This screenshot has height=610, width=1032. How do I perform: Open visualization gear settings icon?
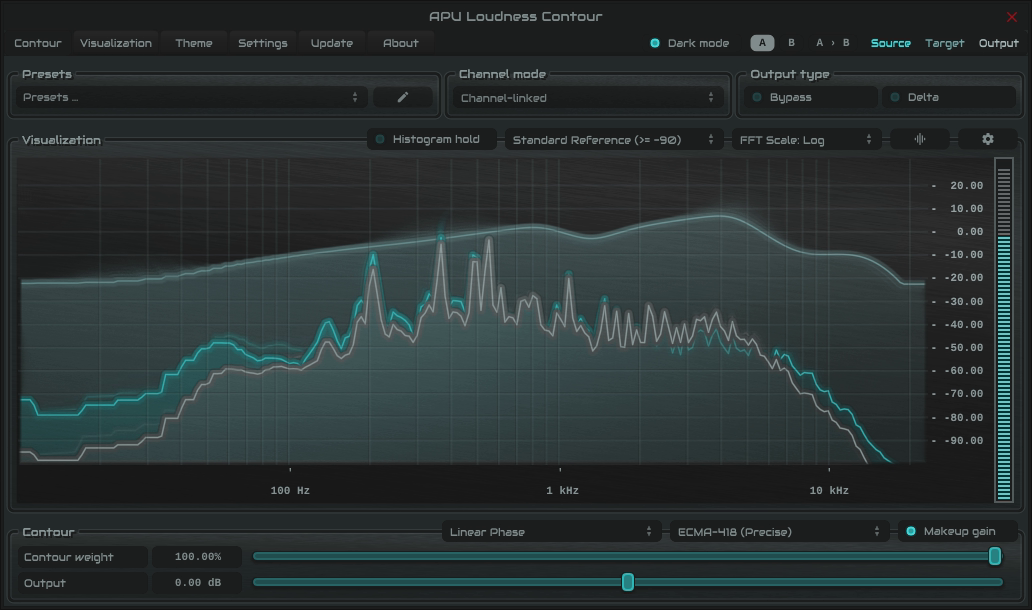pyautogui.click(x=987, y=139)
